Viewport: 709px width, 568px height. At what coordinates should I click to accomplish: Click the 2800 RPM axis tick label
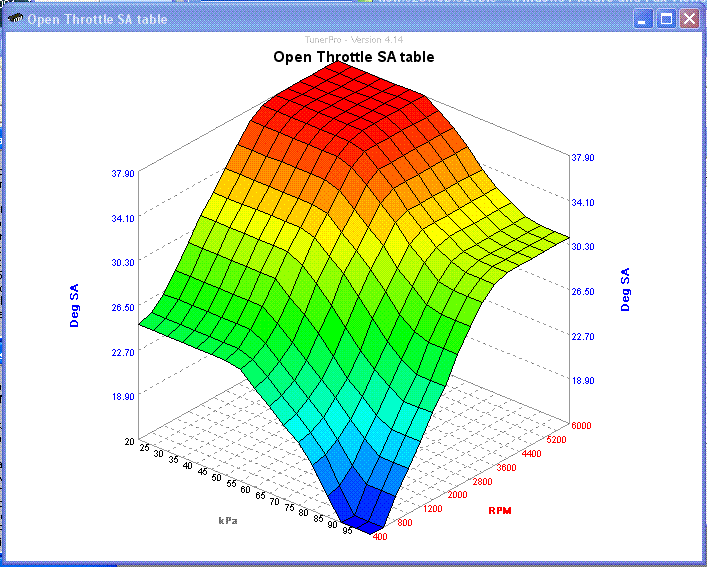click(482, 482)
